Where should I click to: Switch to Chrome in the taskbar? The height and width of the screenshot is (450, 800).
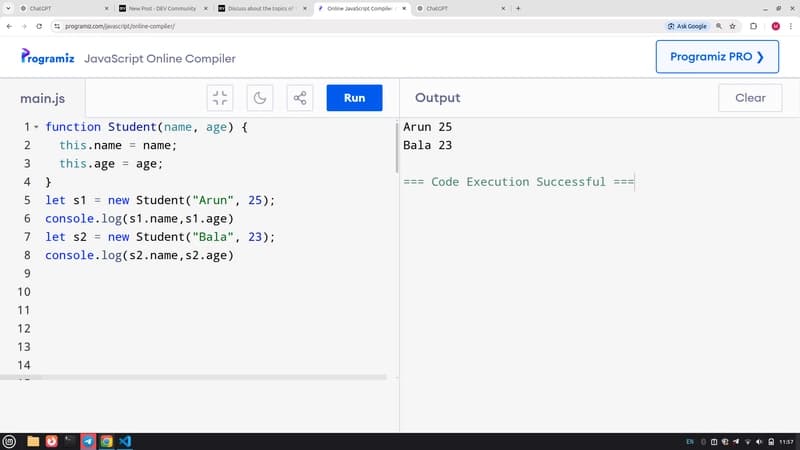click(107, 441)
